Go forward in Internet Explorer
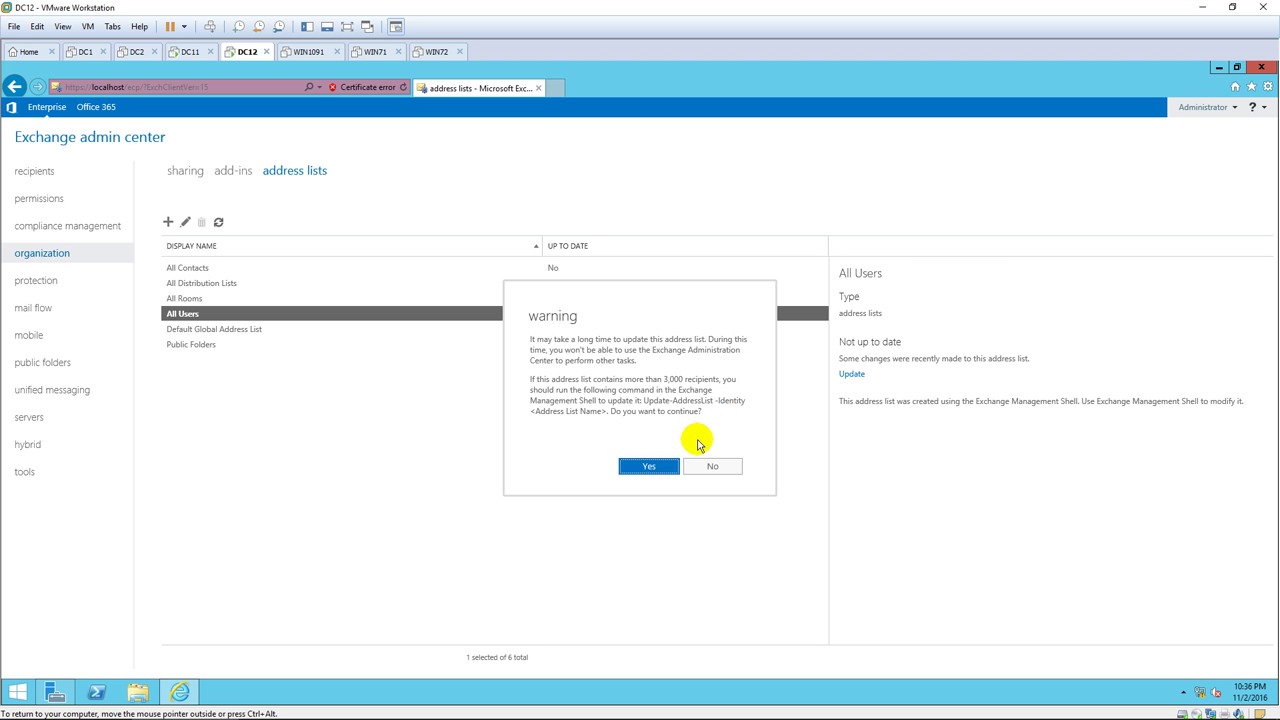 pyautogui.click(x=38, y=87)
